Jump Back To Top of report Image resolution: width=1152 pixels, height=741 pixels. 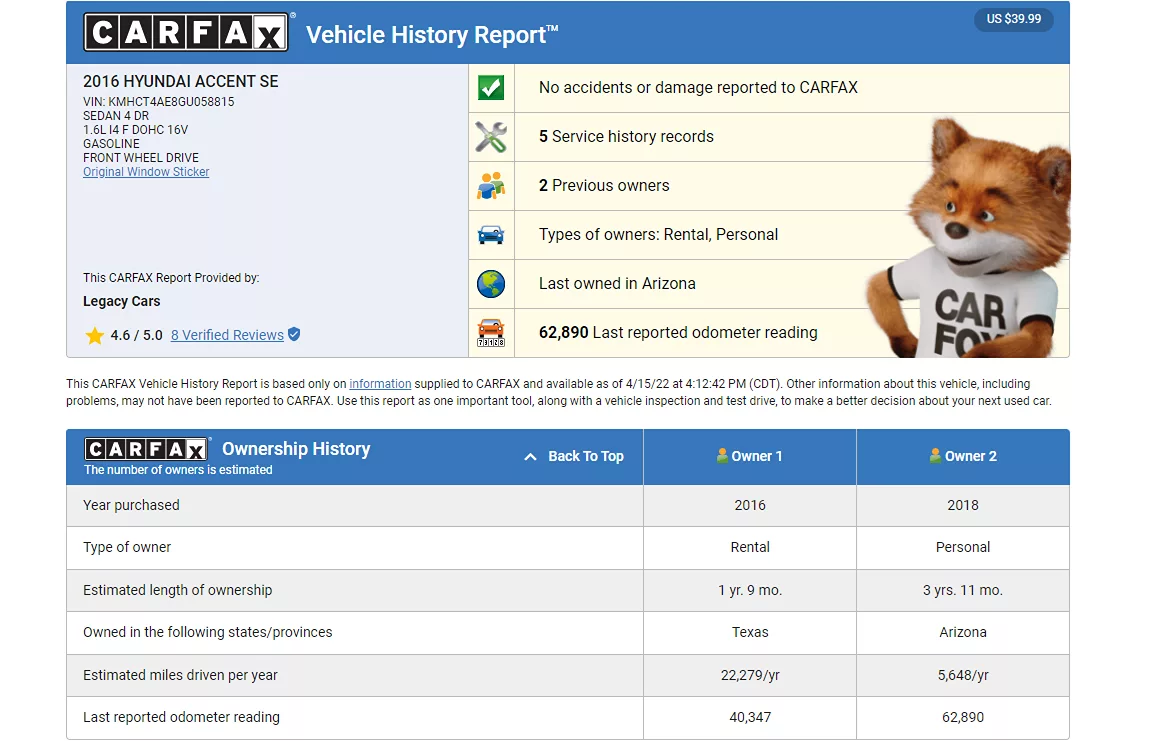(x=575, y=456)
